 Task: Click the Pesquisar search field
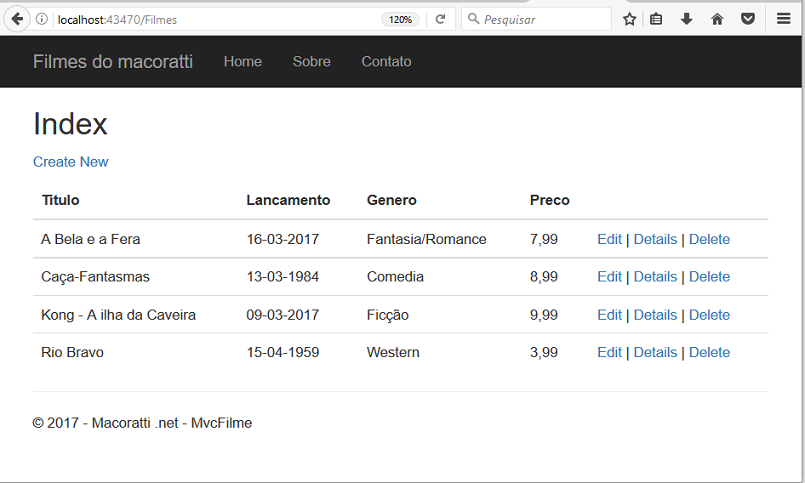click(536, 20)
